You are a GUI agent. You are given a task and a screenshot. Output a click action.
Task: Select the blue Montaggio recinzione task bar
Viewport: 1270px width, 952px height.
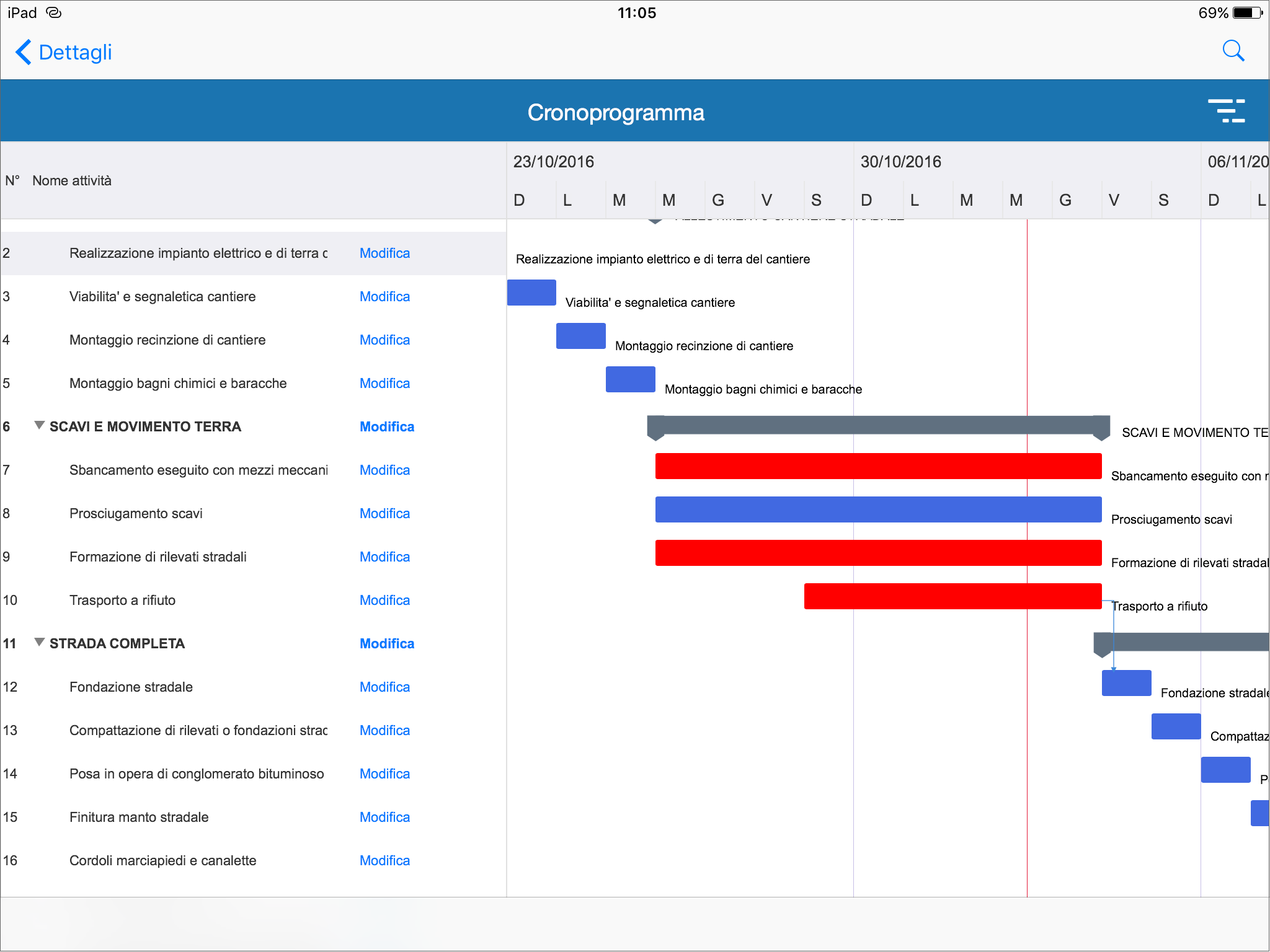[580, 336]
